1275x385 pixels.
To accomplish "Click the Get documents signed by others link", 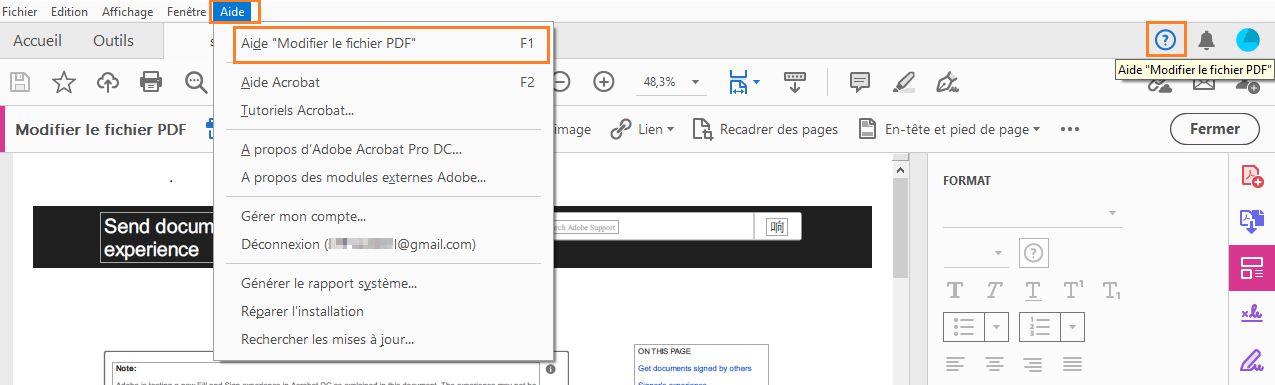I will pos(695,368).
